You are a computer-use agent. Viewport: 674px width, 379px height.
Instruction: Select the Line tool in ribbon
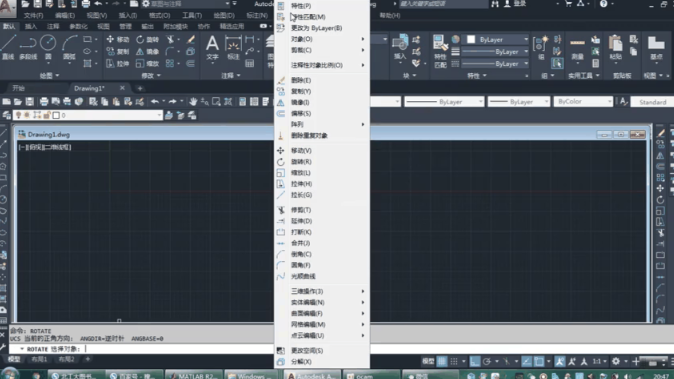coord(8,47)
